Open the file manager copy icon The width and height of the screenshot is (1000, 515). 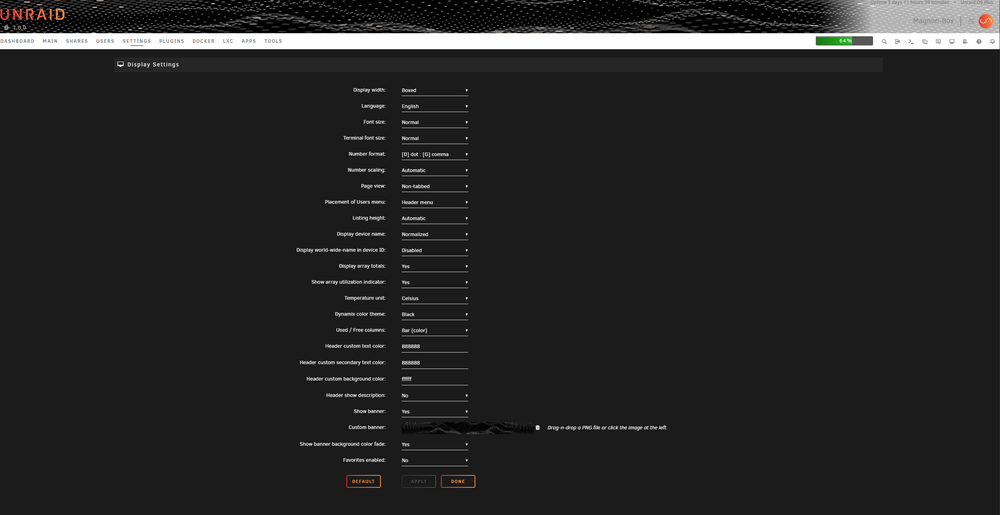(x=925, y=41)
